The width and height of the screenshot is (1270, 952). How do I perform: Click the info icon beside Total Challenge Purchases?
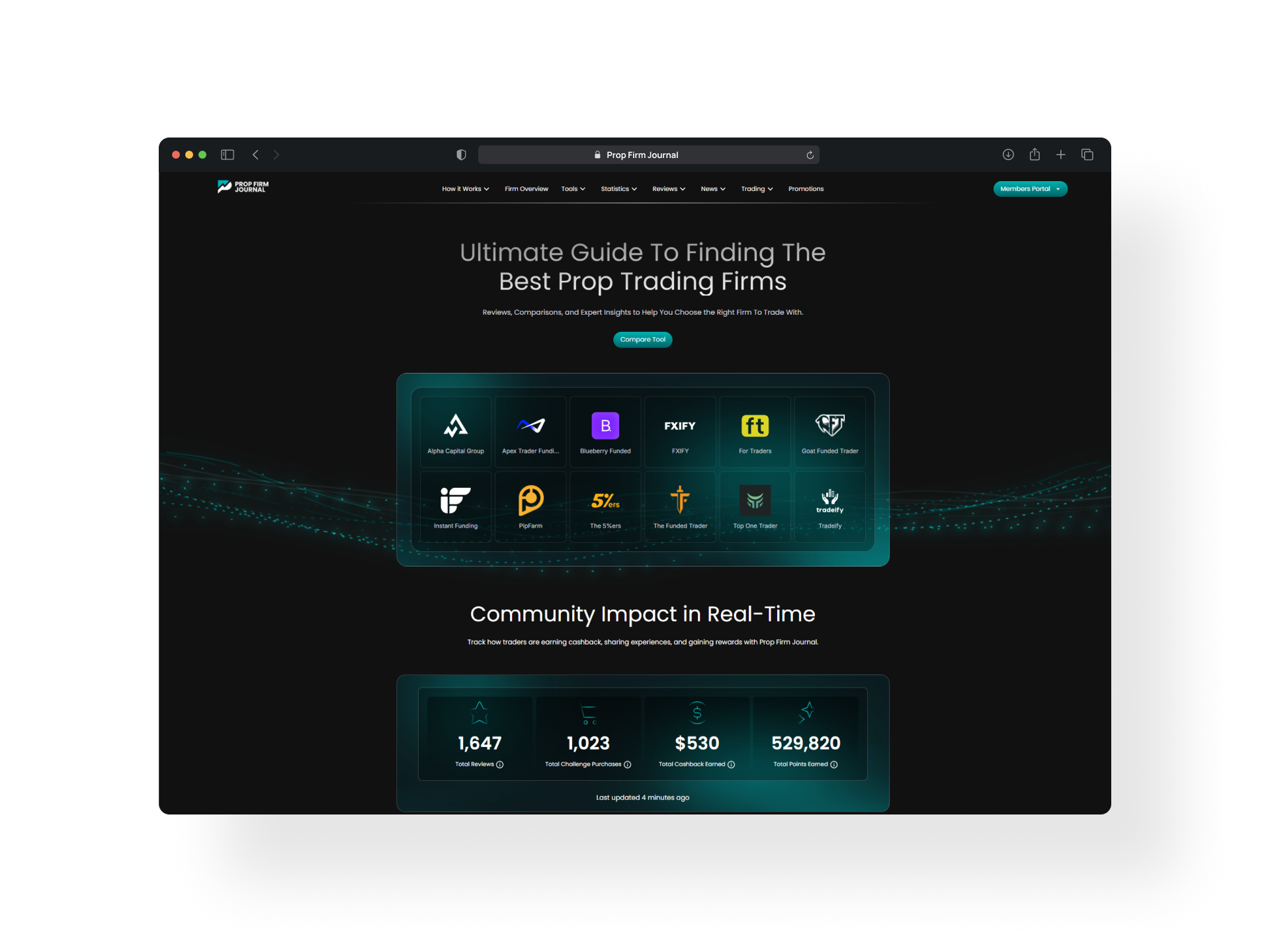[x=628, y=764]
